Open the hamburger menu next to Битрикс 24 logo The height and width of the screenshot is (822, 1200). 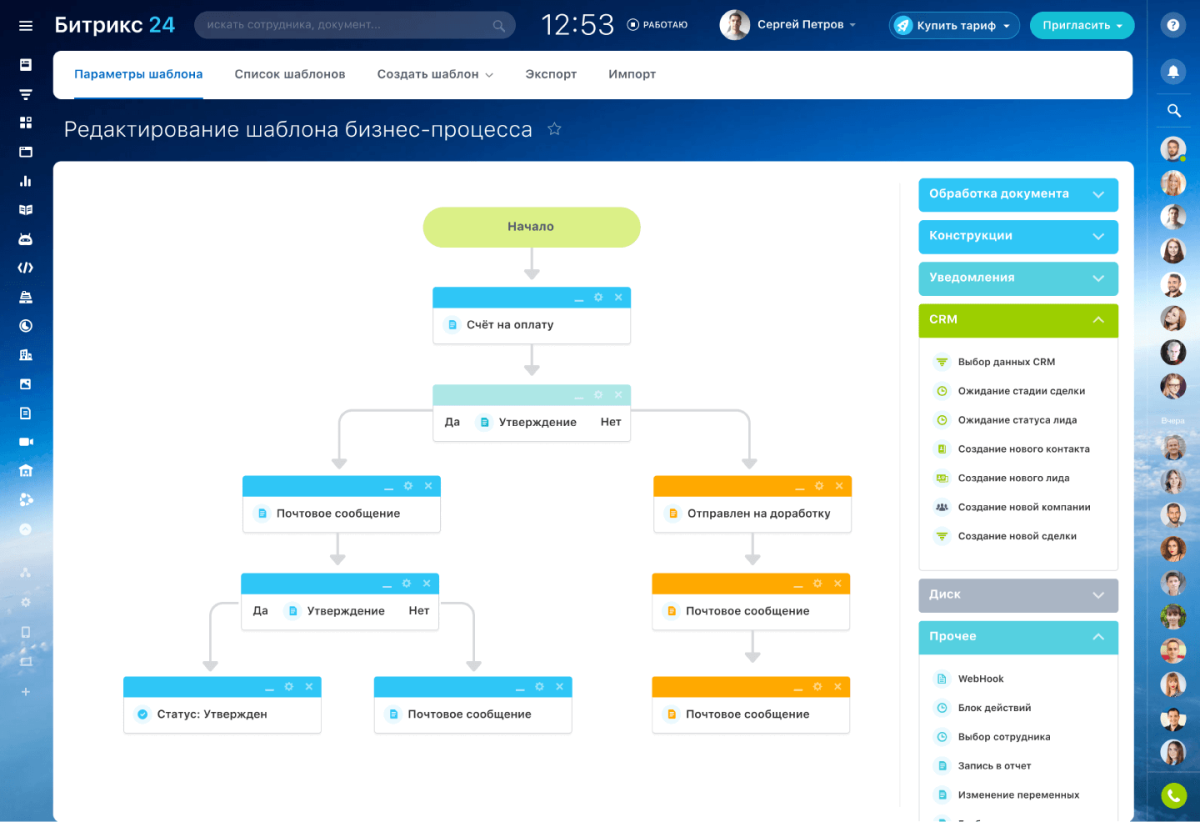25,25
